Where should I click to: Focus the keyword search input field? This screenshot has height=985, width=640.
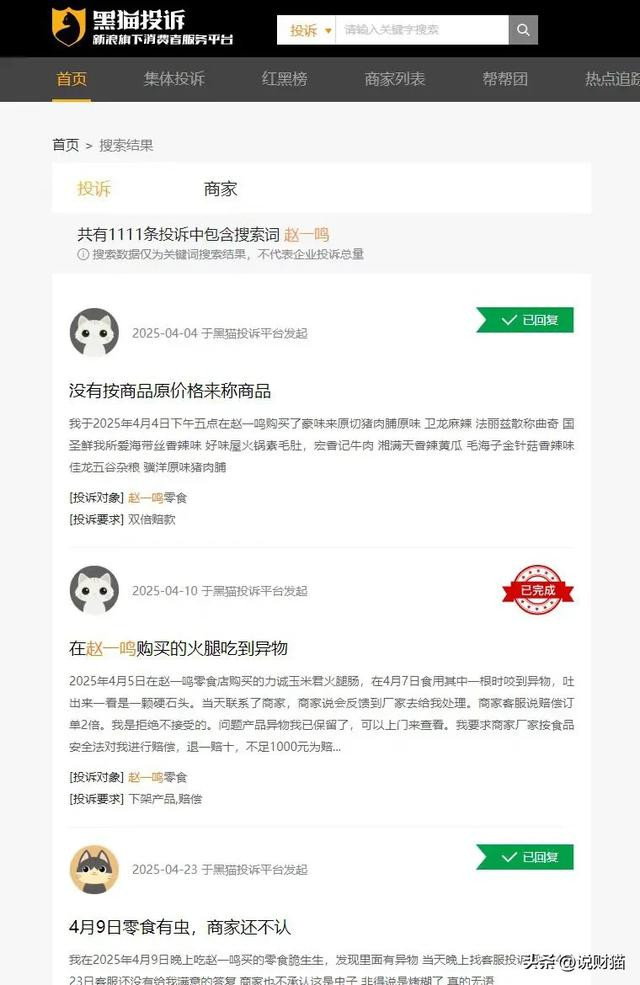pyautogui.click(x=422, y=30)
